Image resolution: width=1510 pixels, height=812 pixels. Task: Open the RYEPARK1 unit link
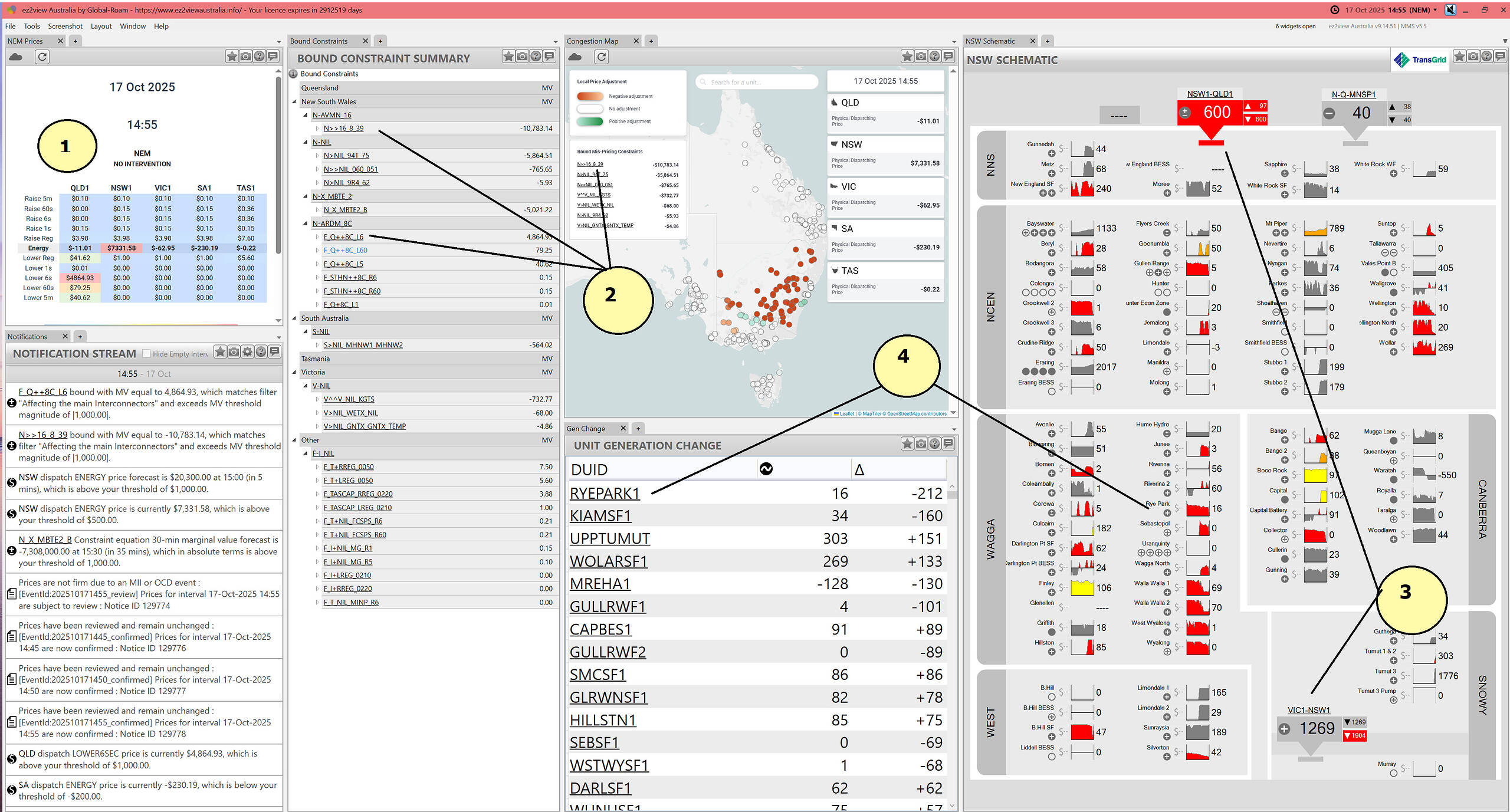point(604,493)
